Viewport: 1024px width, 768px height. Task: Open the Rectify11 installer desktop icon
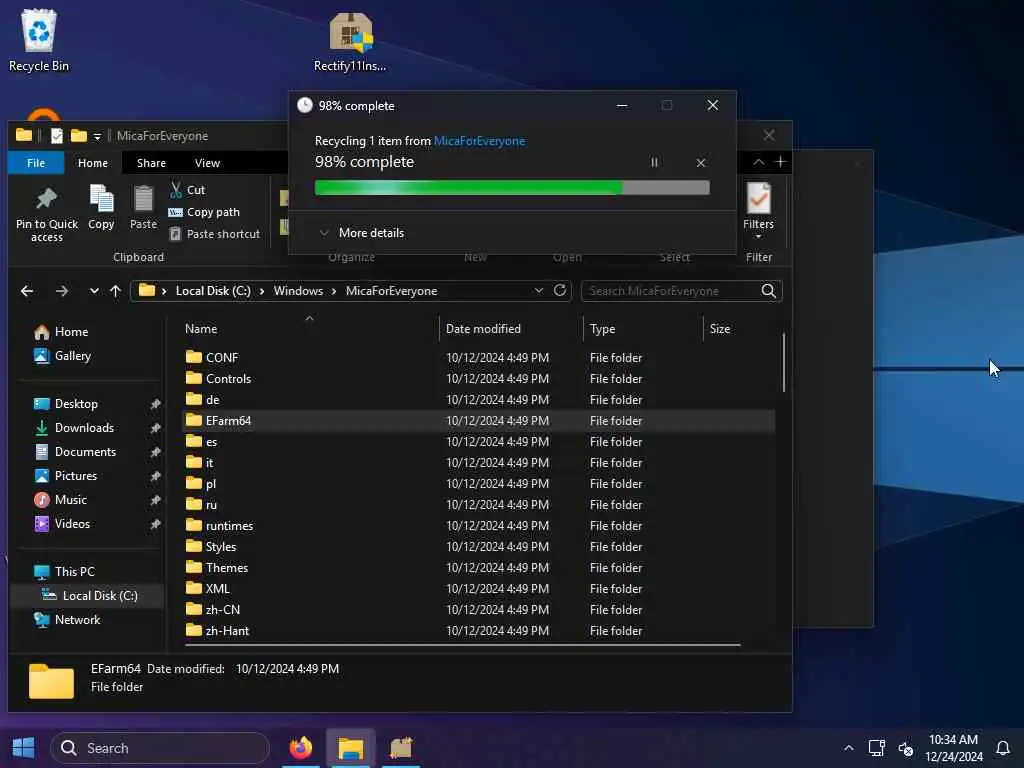(350, 40)
